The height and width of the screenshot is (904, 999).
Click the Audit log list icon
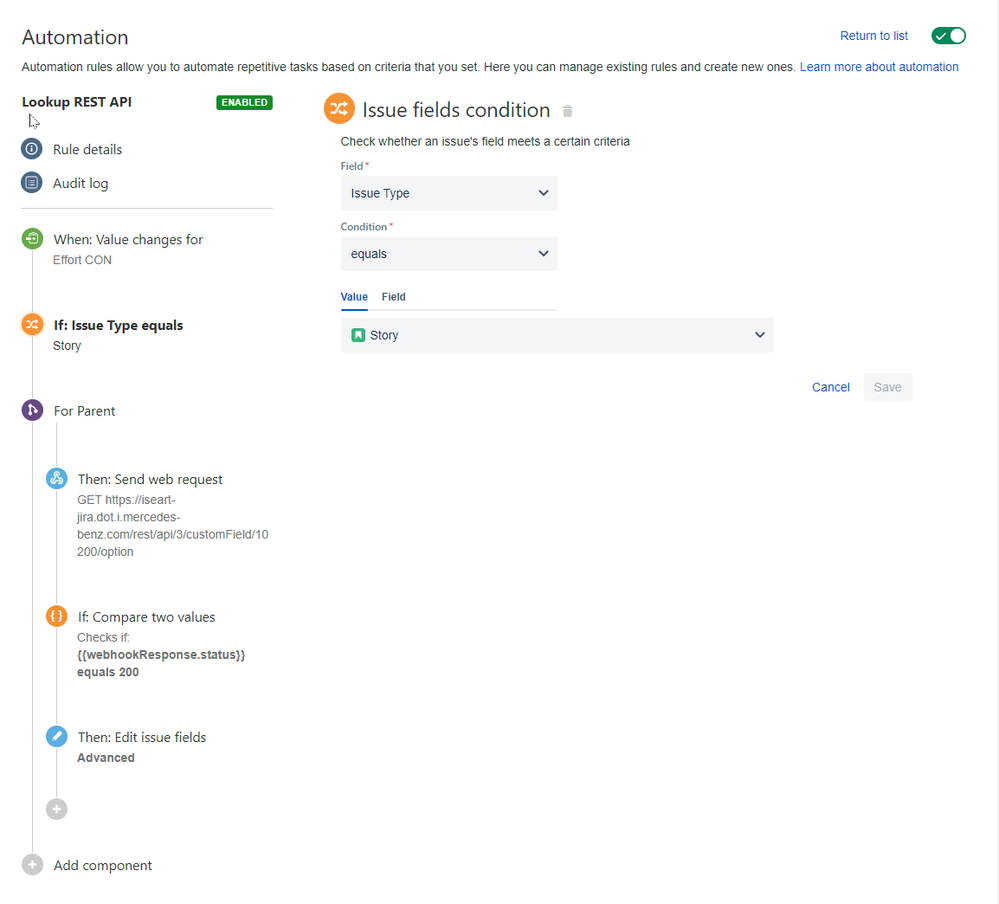click(32, 183)
